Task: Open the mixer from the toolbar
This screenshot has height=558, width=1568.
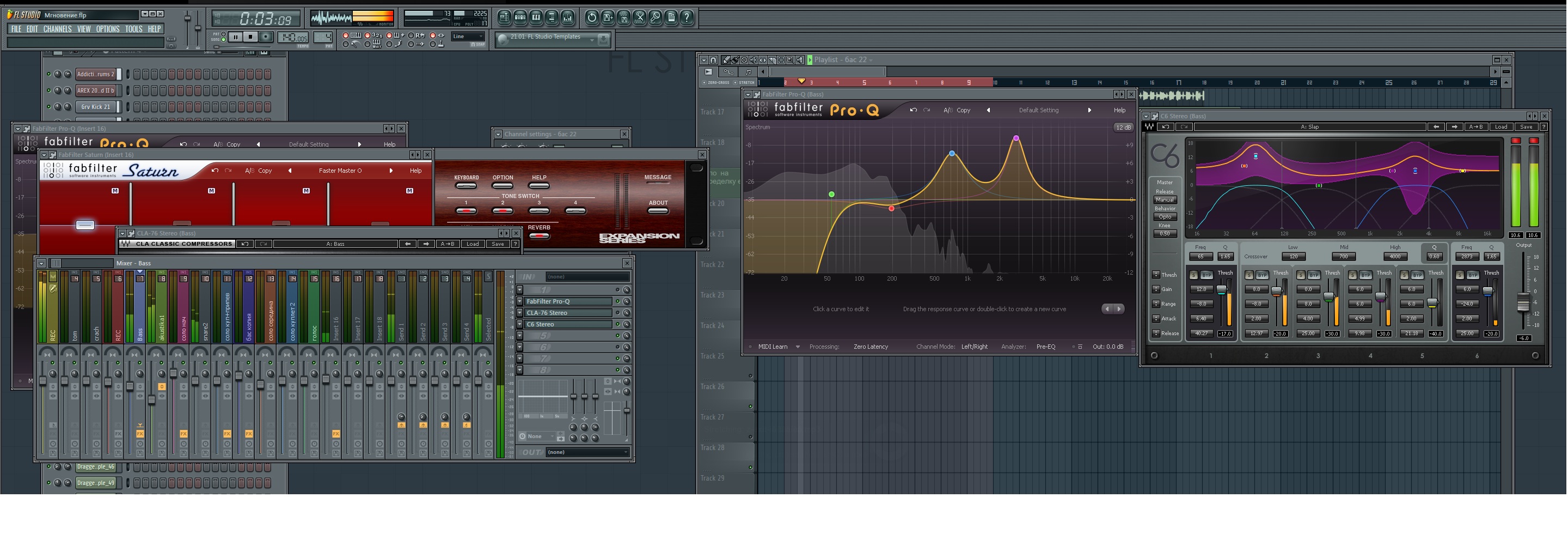Action: (x=567, y=17)
